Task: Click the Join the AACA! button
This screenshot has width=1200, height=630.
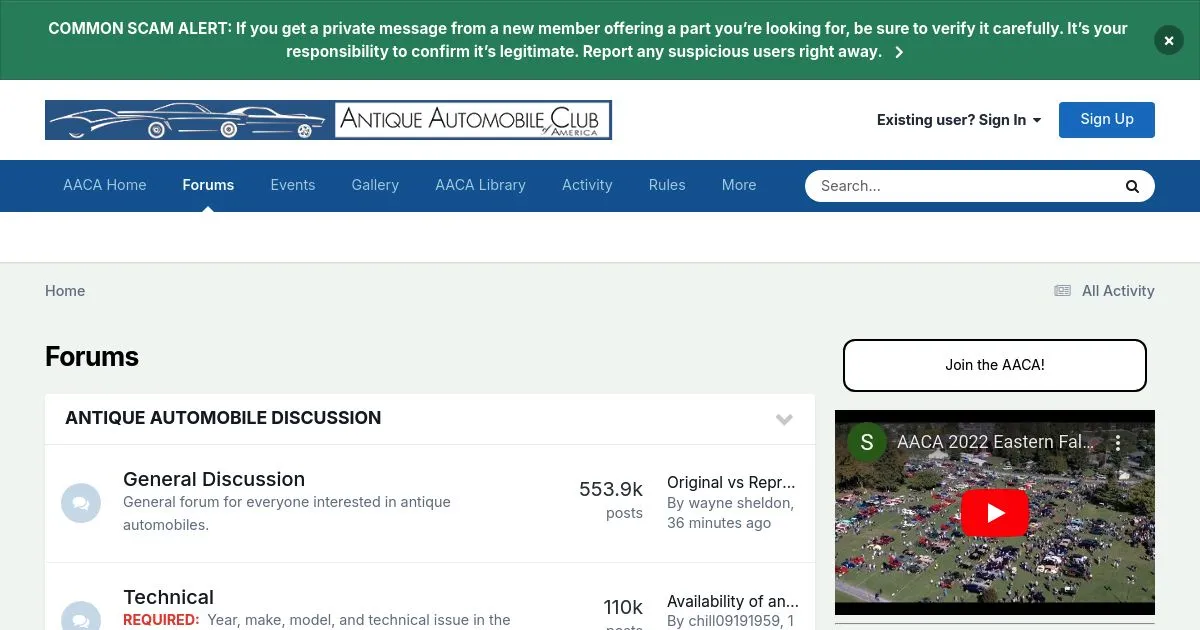Action: pos(995,365)
